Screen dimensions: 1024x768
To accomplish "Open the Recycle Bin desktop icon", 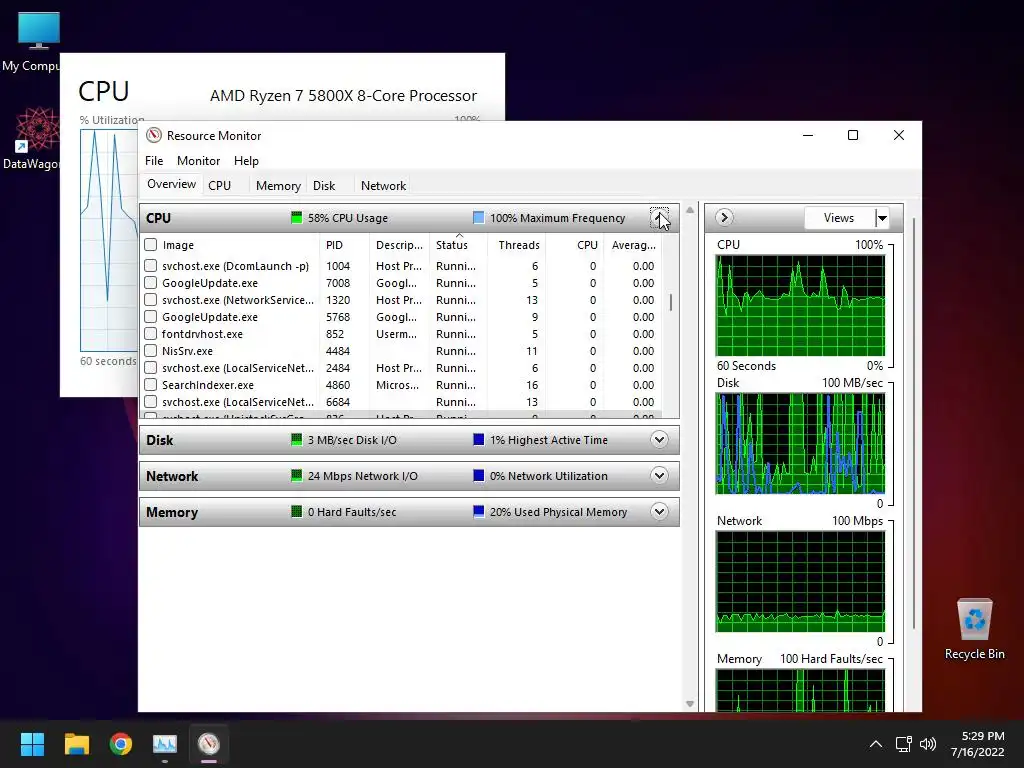I will 974,629.
